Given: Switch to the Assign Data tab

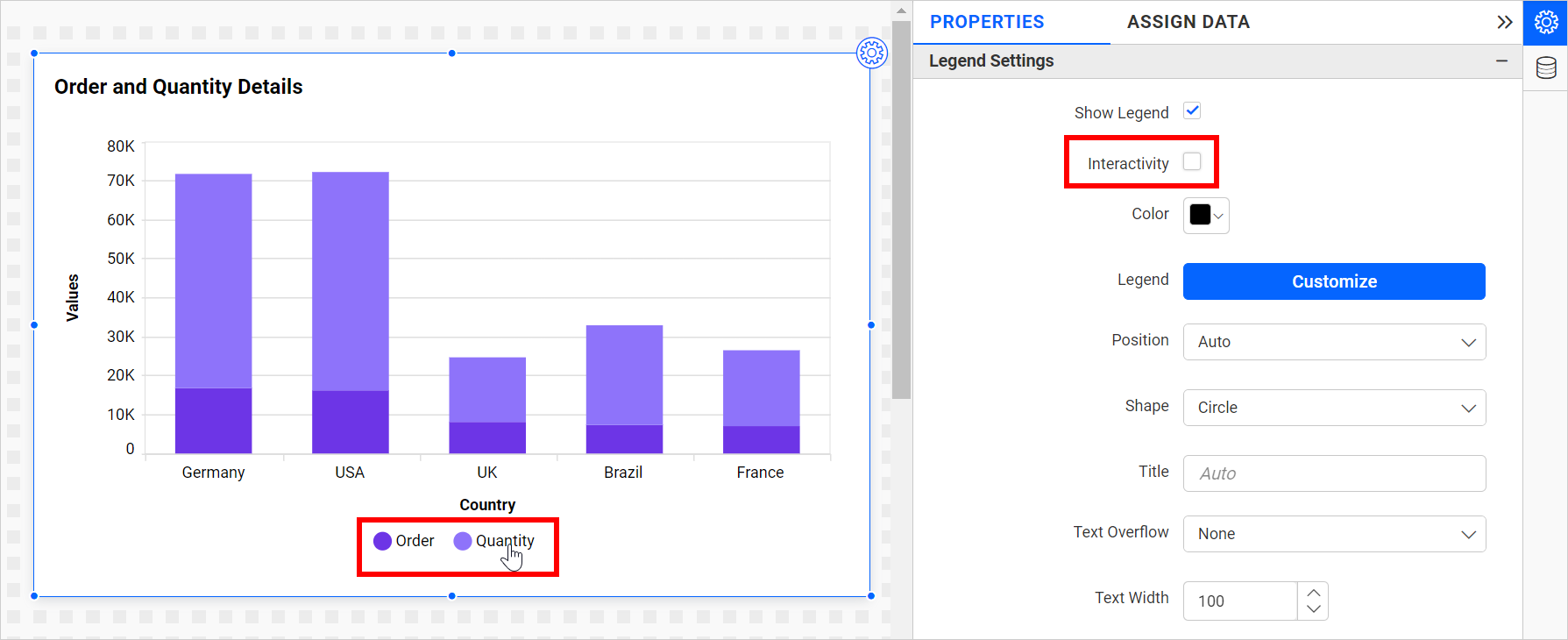Looking at the screenshot, I should [1188, 22].
